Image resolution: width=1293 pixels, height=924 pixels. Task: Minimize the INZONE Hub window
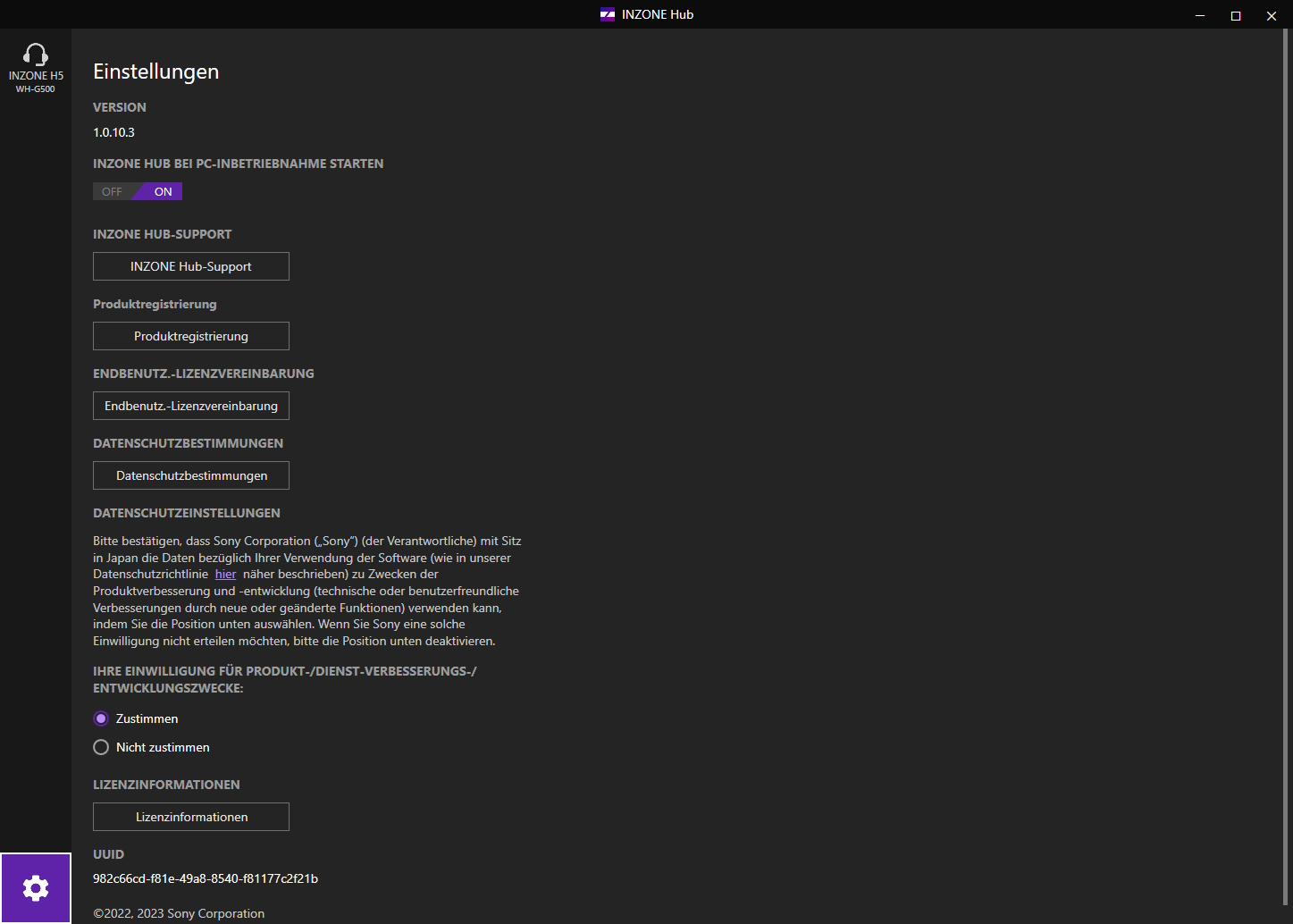(x=1200, y=15)
